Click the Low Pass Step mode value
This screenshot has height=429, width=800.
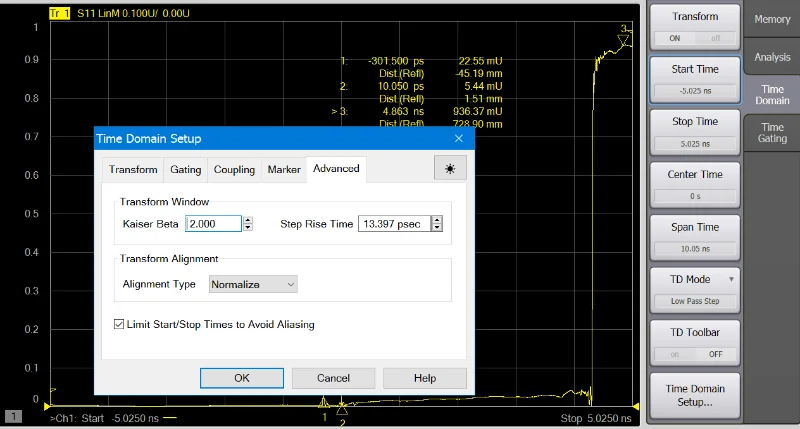[695, 301]
